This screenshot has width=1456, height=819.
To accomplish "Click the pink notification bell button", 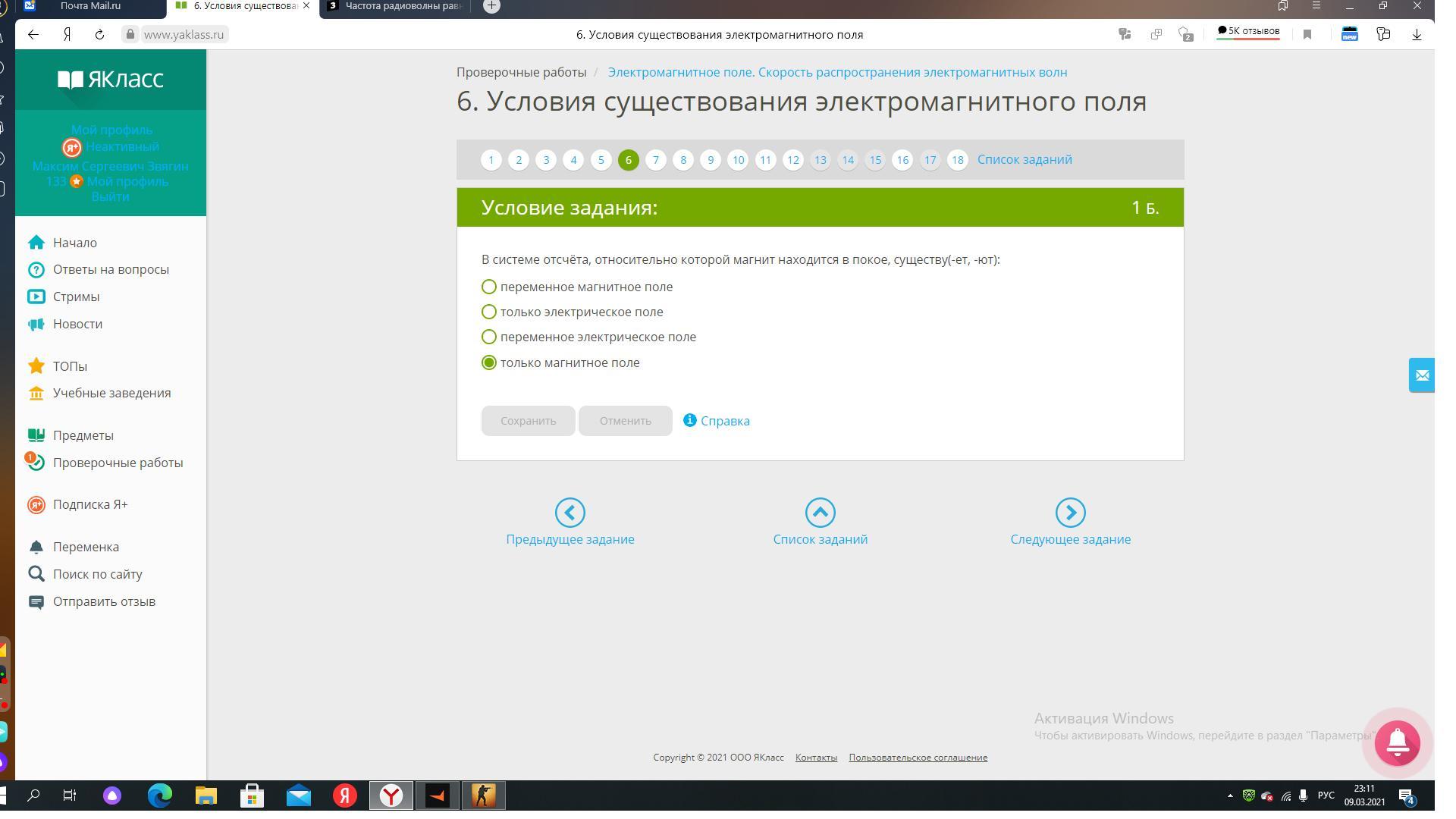I will pos(1397,743).
